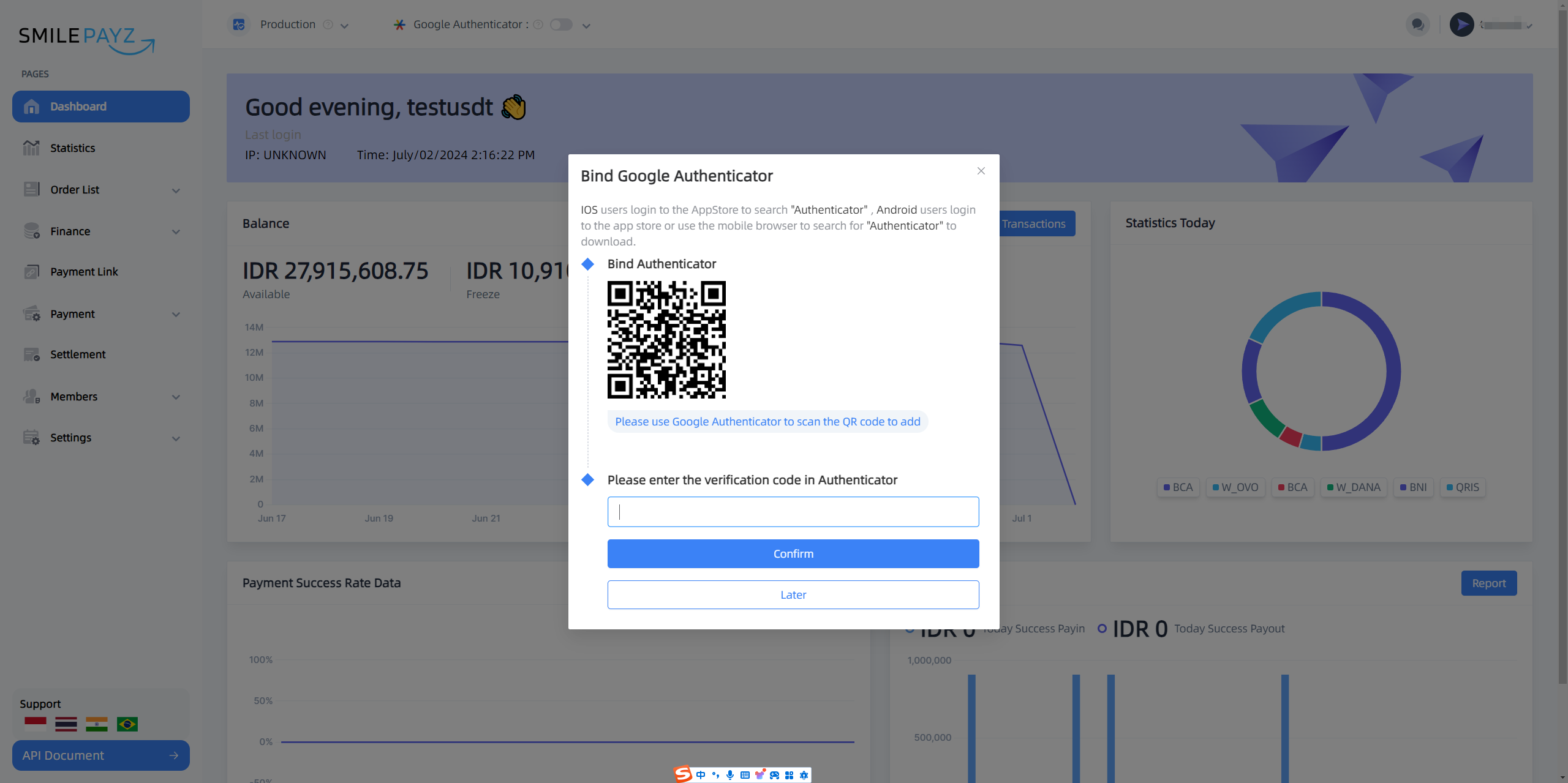Viewport: 1568px width, 783px height.
Task: Click the Order List icon in sidebar
Action: click(32, 190)
